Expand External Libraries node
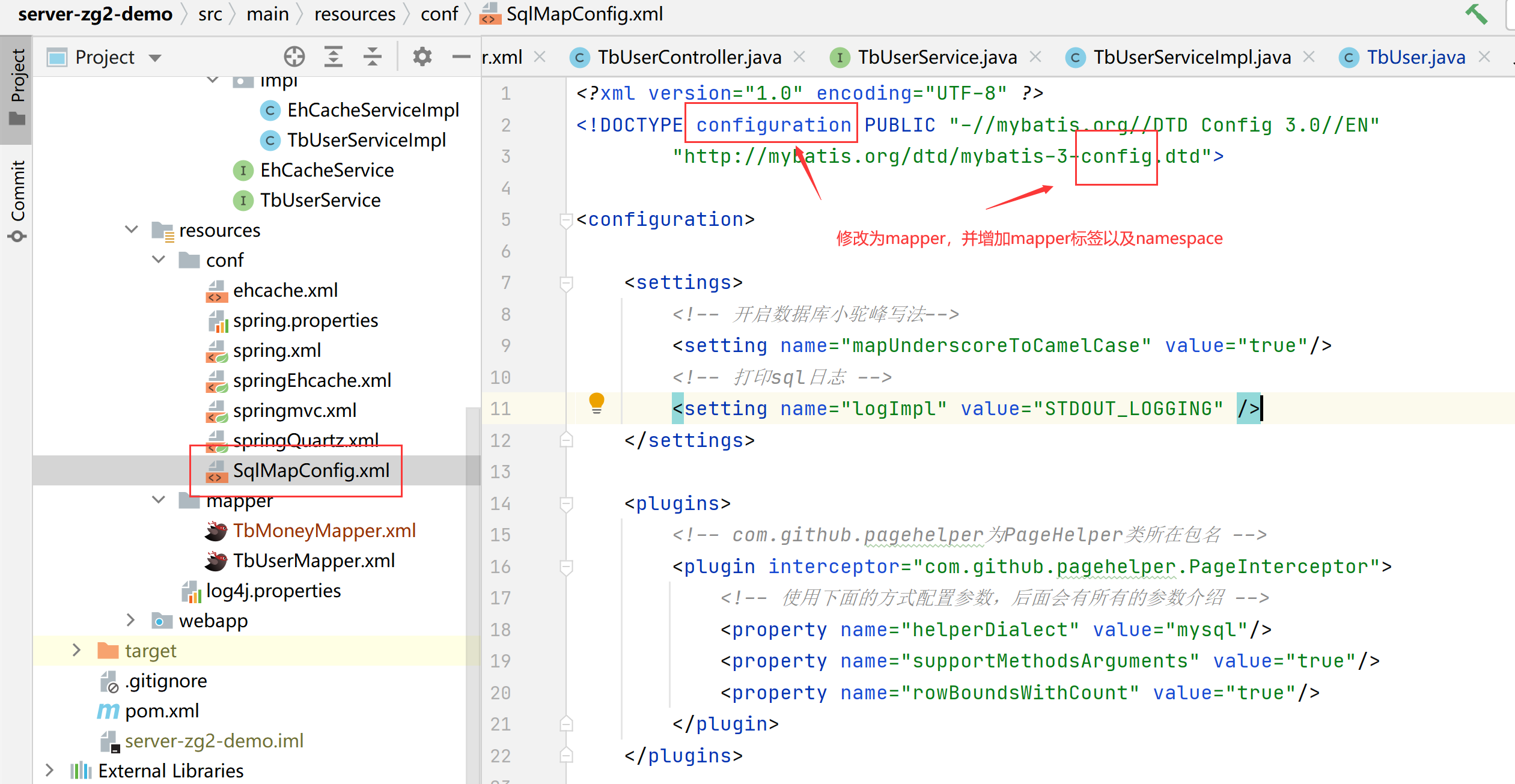1515x784 pixels. coord(50,771)
